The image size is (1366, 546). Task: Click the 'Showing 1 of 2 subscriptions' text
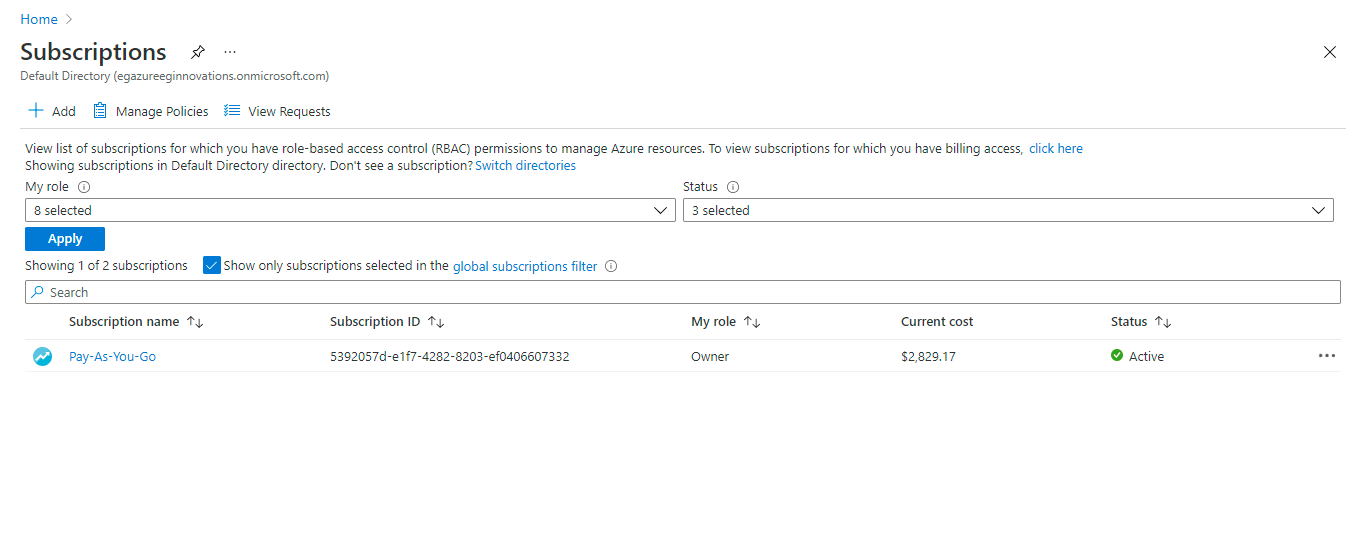point(106,266)
